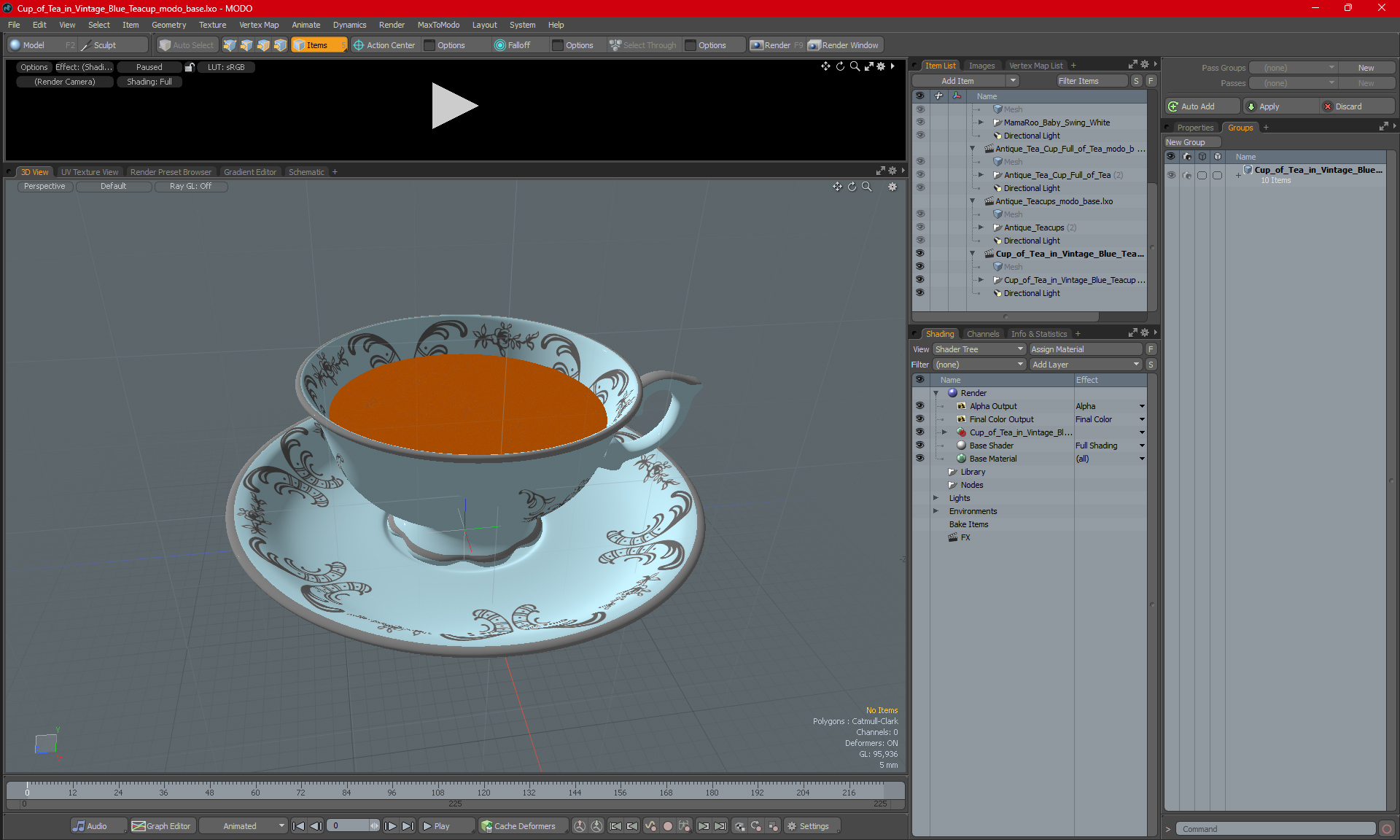Open Shader Tree view dropdown

[x=979, y=349]
